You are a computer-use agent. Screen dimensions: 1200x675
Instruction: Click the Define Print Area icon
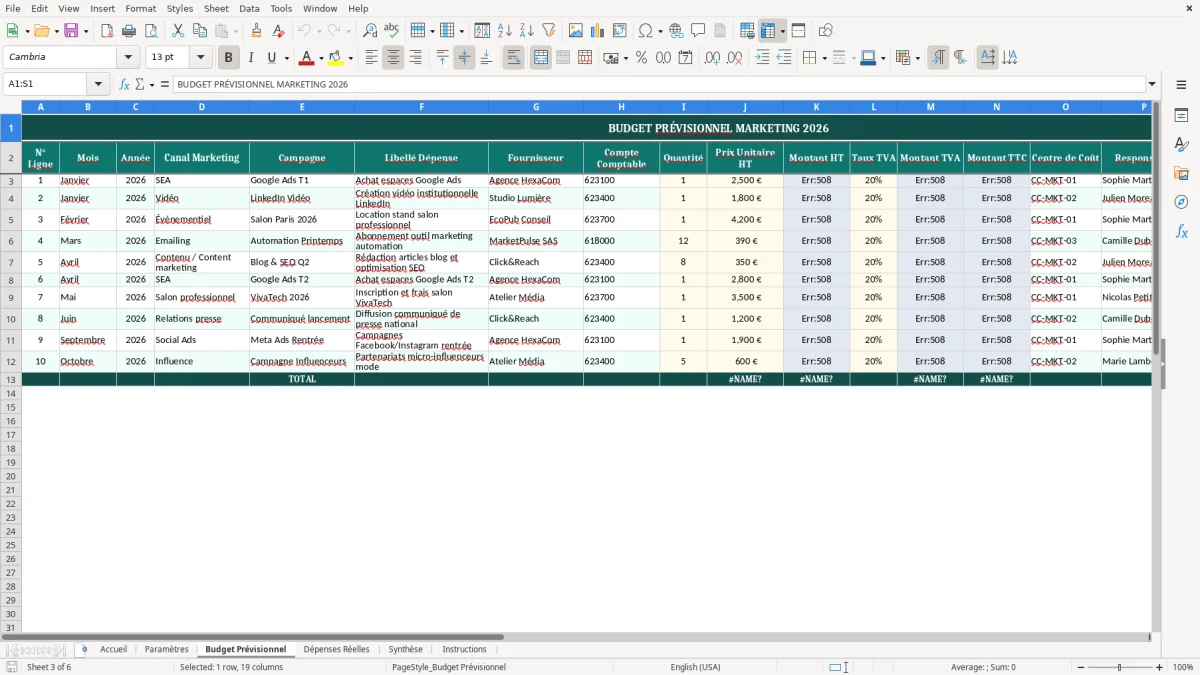tap(747, 31)
